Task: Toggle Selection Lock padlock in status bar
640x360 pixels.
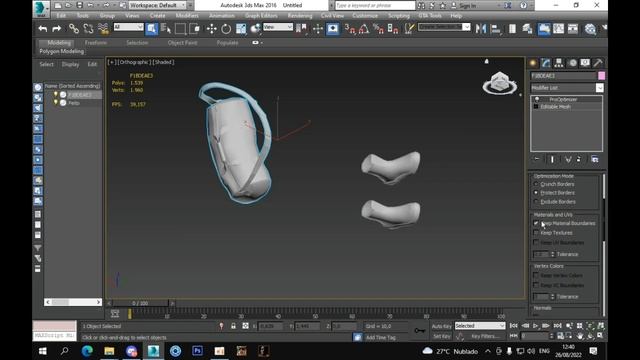Action: (x=233, y=326)
